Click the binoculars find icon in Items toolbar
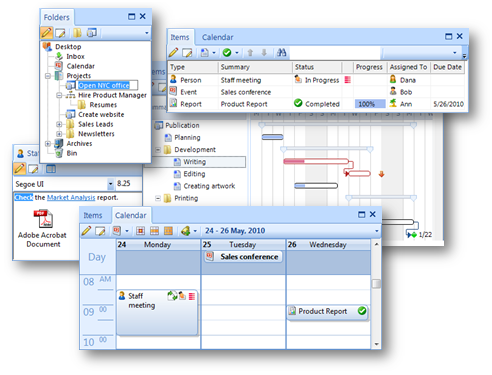Image resolution: width=492 pixels, height=375 pixels. point(282,53)
